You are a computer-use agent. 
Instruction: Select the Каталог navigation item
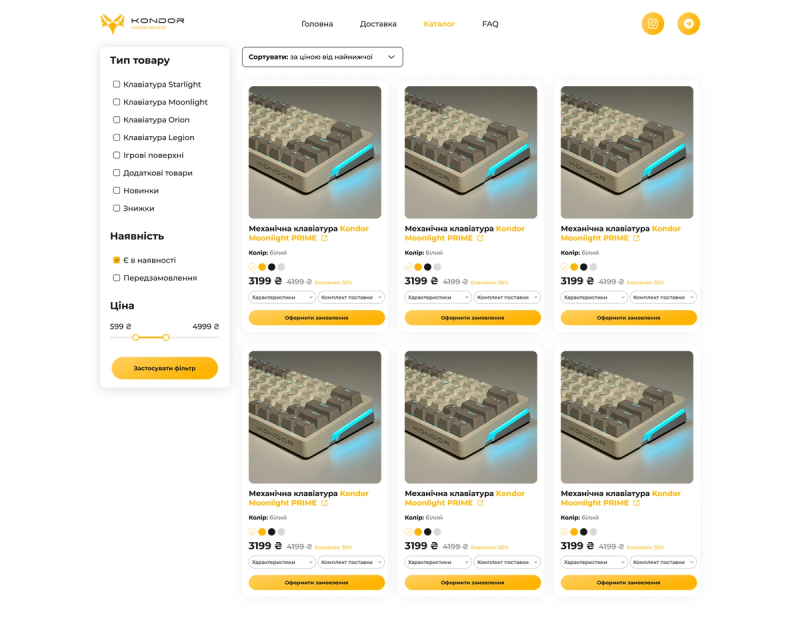click(x=439, y=24)
